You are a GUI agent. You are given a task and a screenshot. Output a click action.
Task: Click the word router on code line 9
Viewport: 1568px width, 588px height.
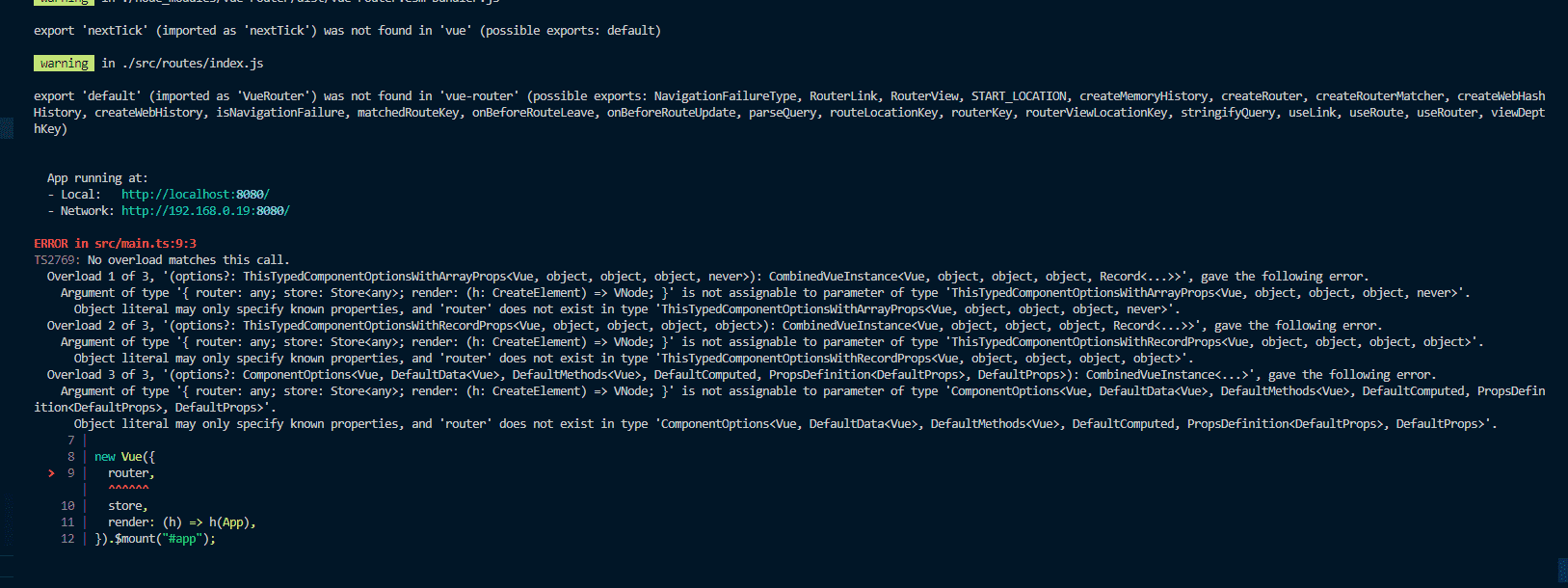tap(128, 473)
